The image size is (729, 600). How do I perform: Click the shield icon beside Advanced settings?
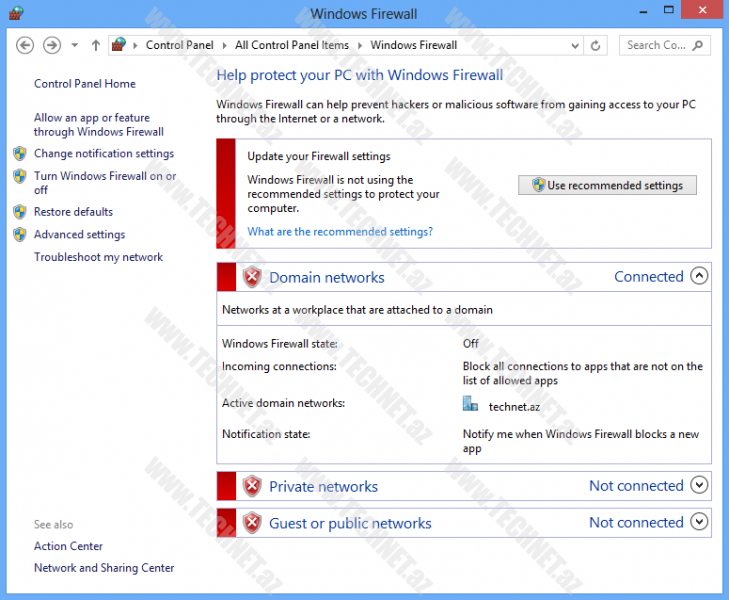(x=20, y=234)
